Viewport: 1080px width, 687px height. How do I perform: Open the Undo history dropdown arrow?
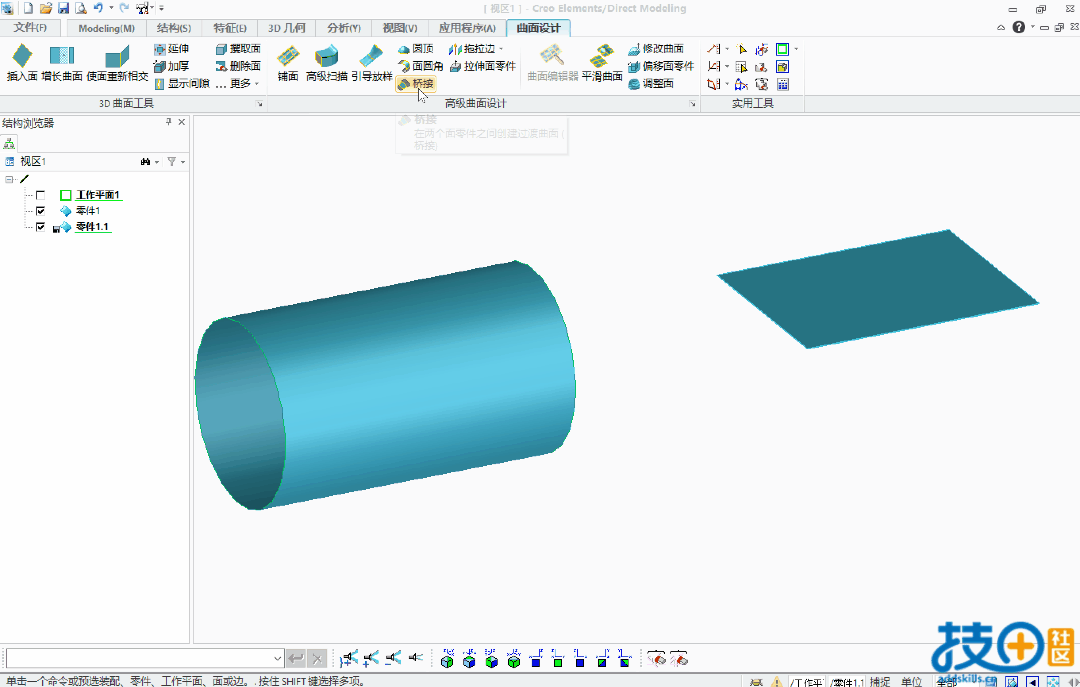point(111,8)
